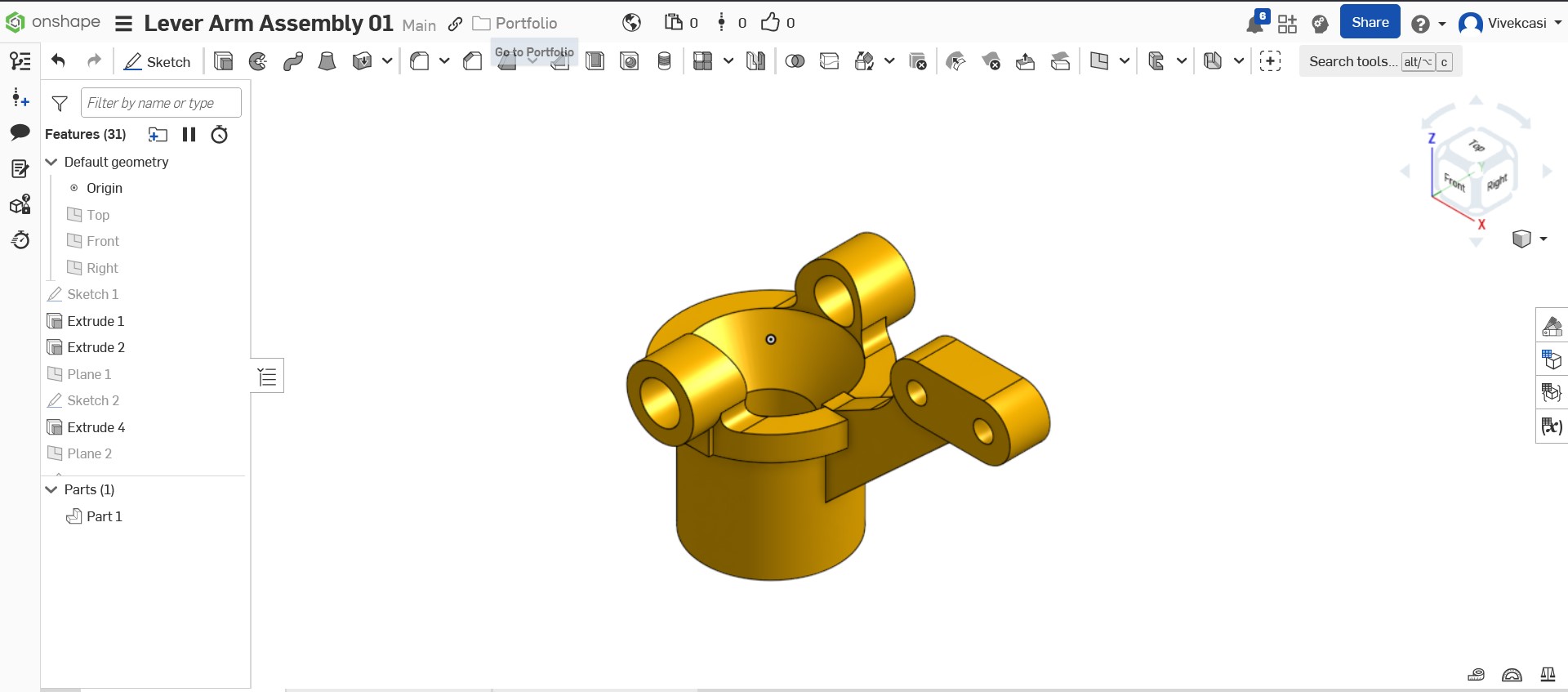Select the Replace face tool

[1061, 61]
